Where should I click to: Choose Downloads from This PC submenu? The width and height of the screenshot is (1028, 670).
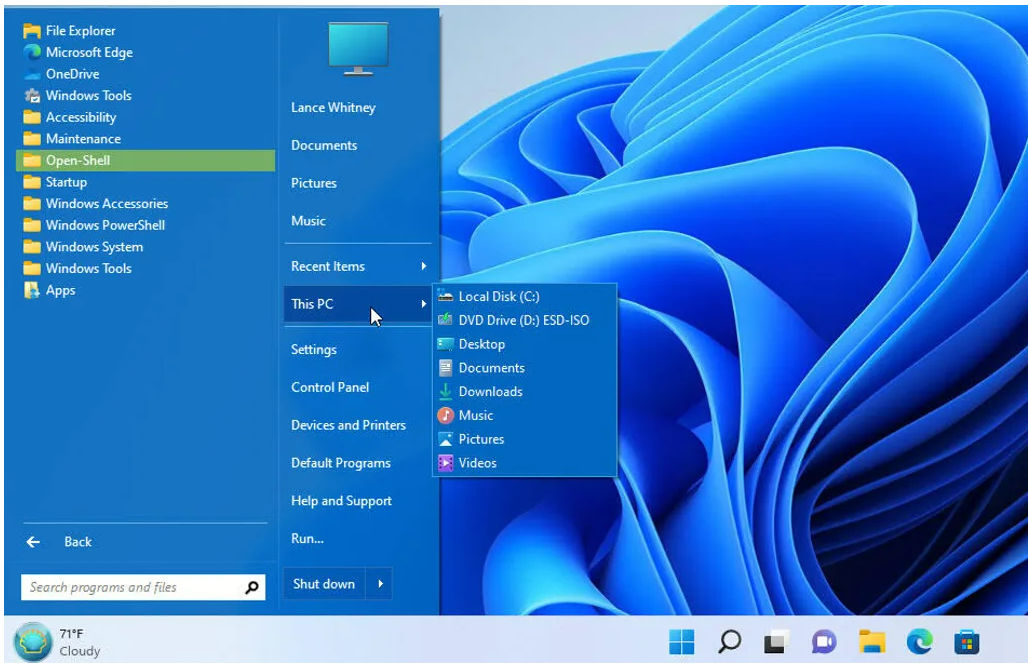click(490, 391)
